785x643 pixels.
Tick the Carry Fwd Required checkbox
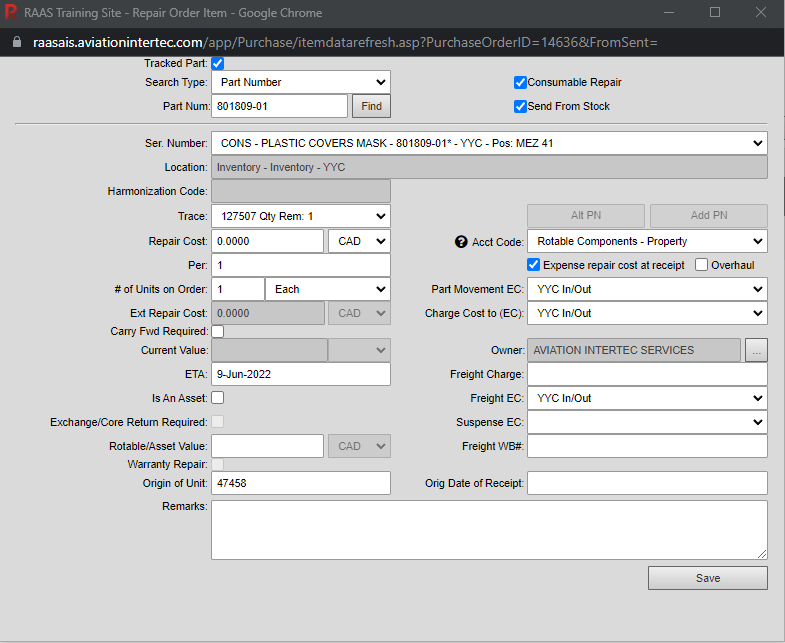click(x=218, y=331)
